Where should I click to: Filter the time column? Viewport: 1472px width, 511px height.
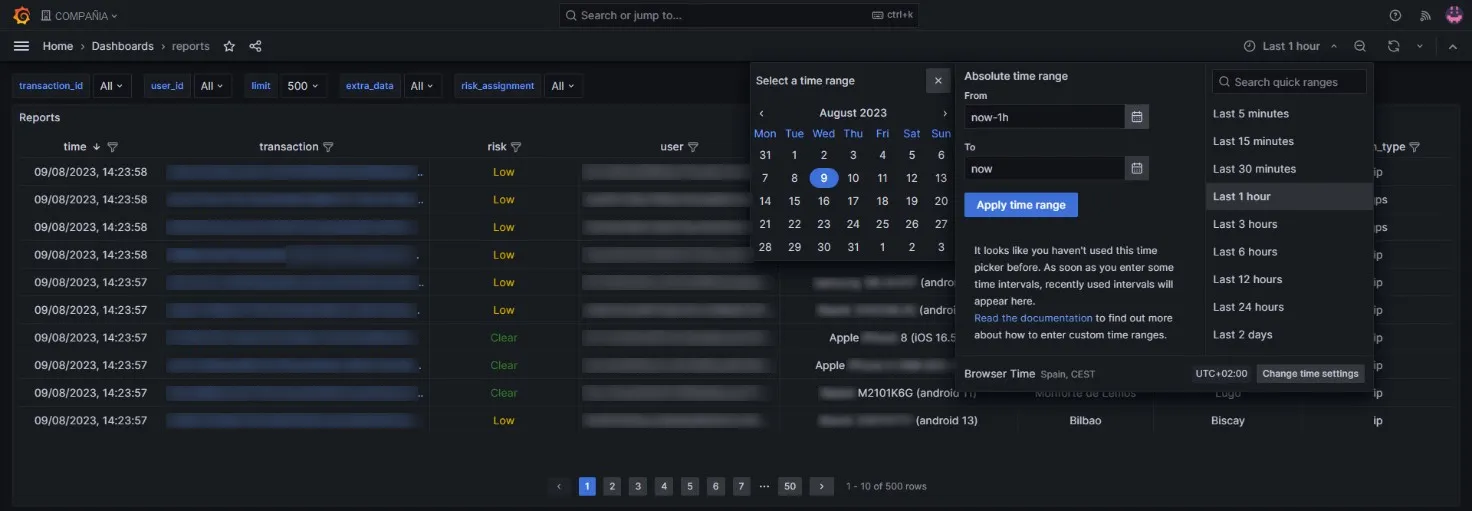(x=112, y=147)
